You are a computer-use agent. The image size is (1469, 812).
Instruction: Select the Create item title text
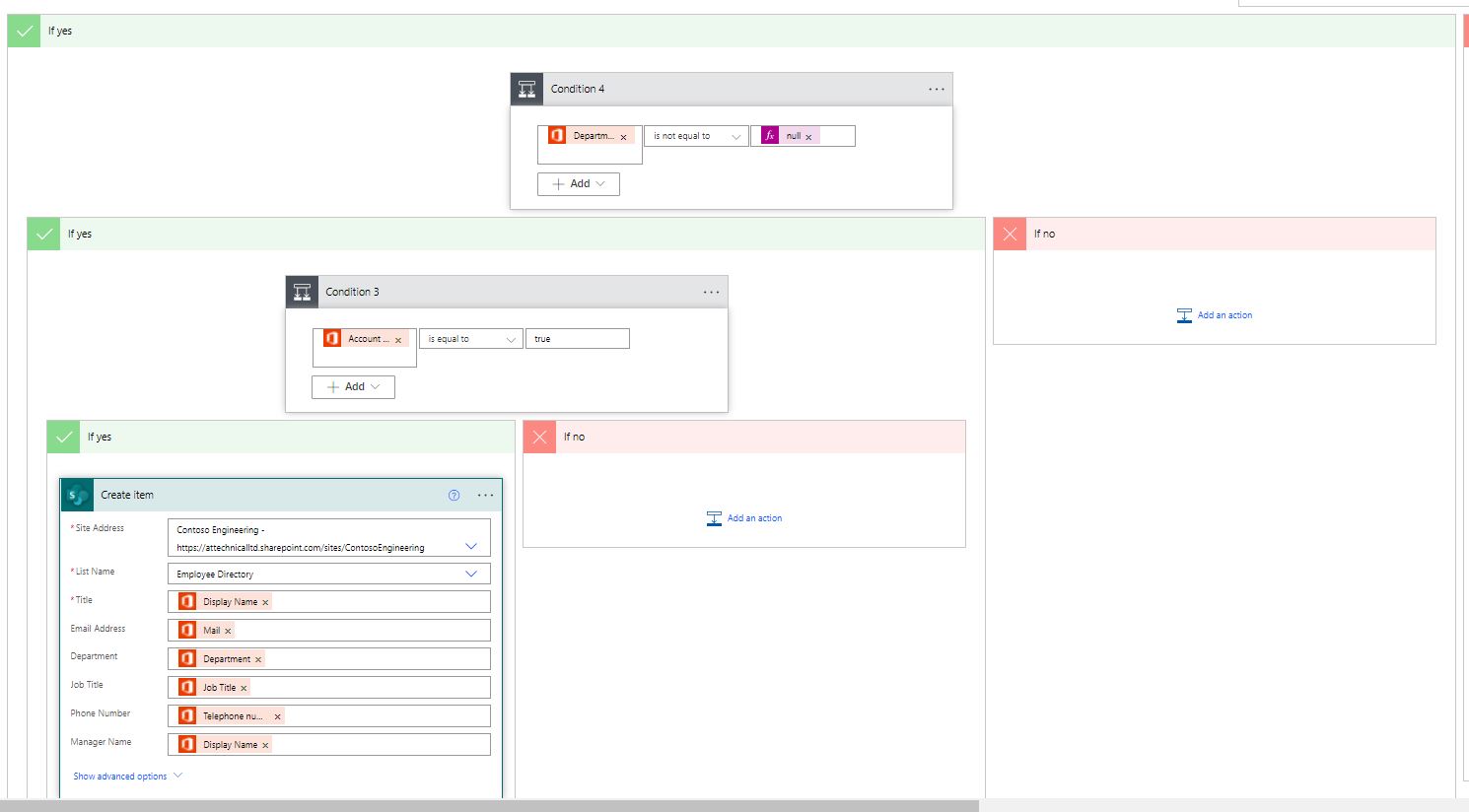127,496
